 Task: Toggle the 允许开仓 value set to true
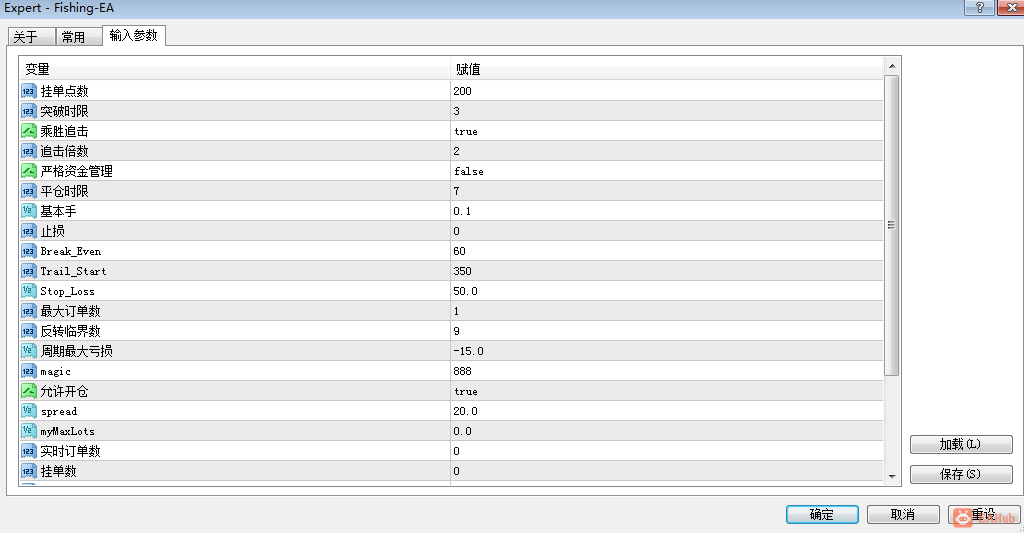click(666, 391)
